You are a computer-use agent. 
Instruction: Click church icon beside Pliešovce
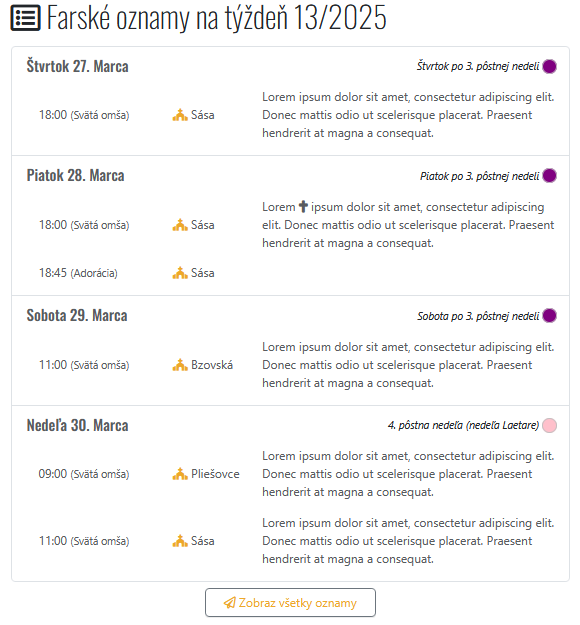coord(180,474)
